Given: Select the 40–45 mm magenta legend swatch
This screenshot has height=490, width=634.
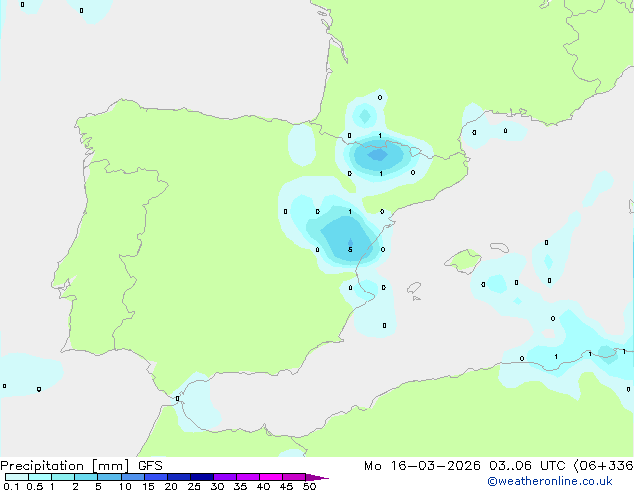Looking at the screenshot, I should (x=271, y=477).
